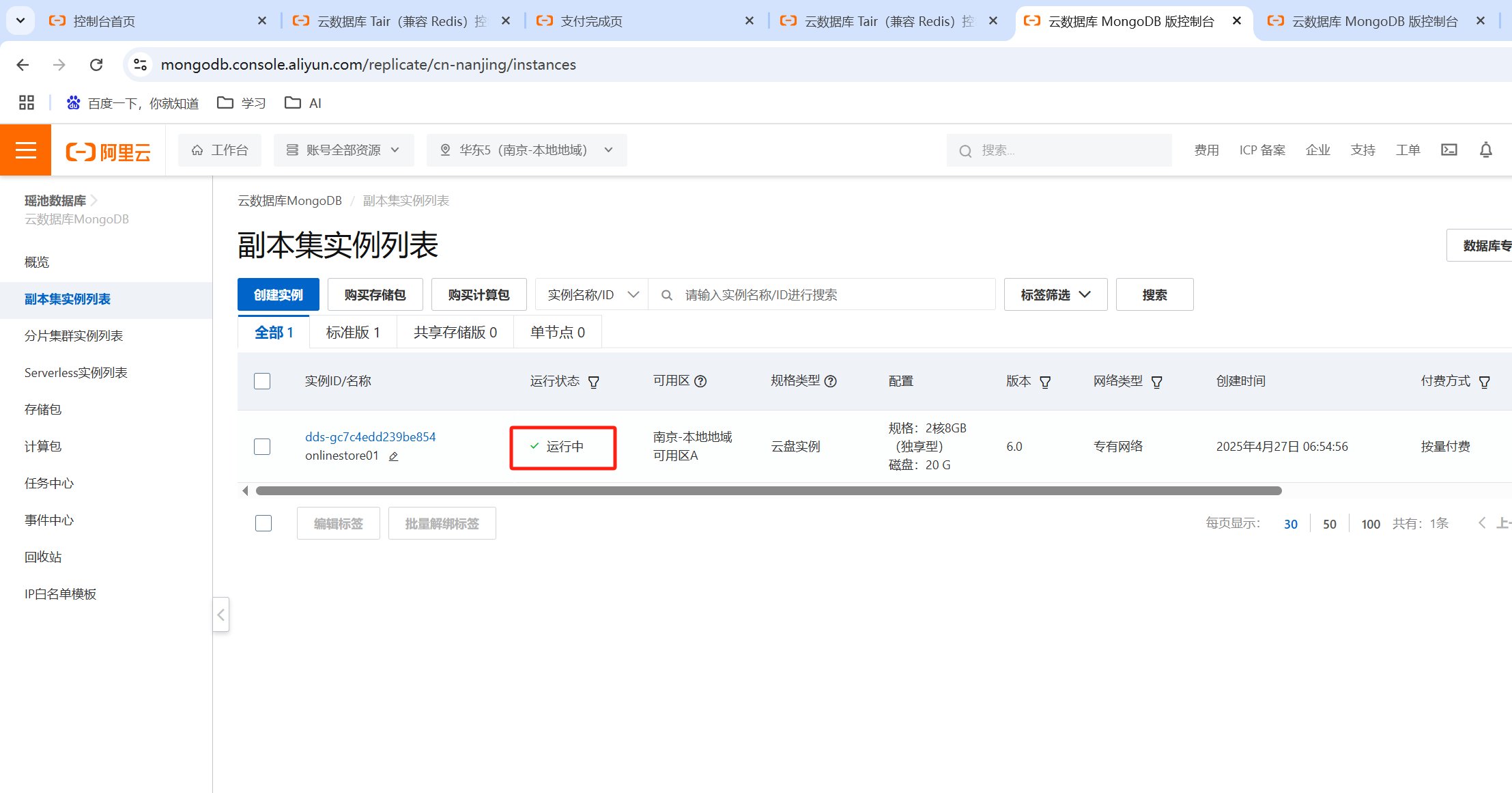This screenshot has width=1512, height=793.
Task: Open the tab search dropdown arrow
Action: [x=20, y=20]
